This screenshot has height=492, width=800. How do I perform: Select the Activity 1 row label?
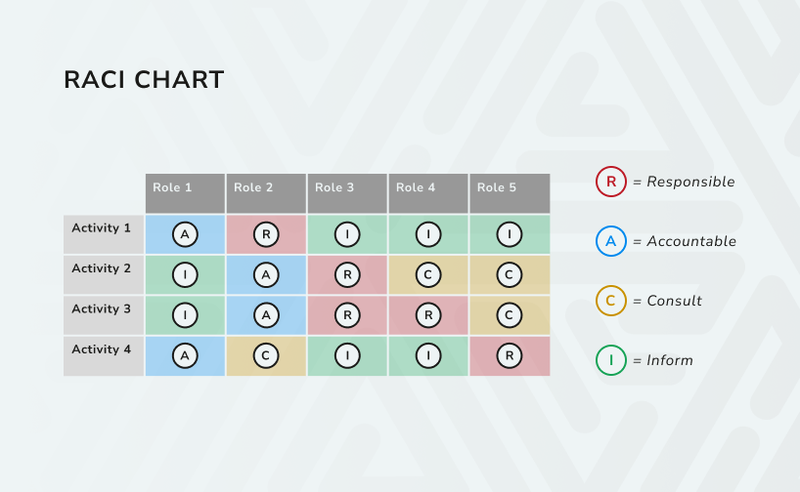click(x=104, y=234)
